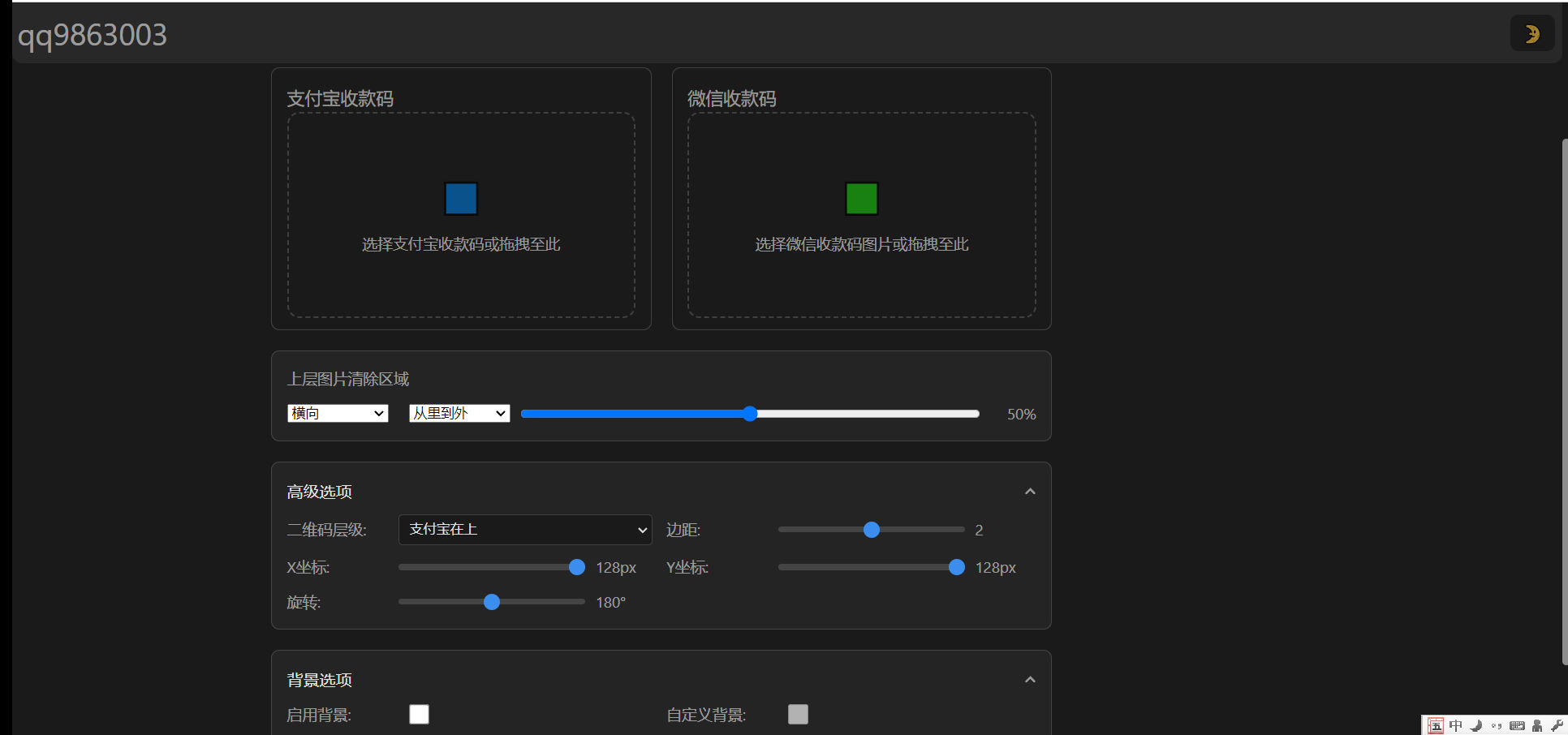Open the 二维码层级 dropdown showing 支付宝在上
This screenshot has height=735, width=1568.
pyautogui.click(x=525, y=530)
